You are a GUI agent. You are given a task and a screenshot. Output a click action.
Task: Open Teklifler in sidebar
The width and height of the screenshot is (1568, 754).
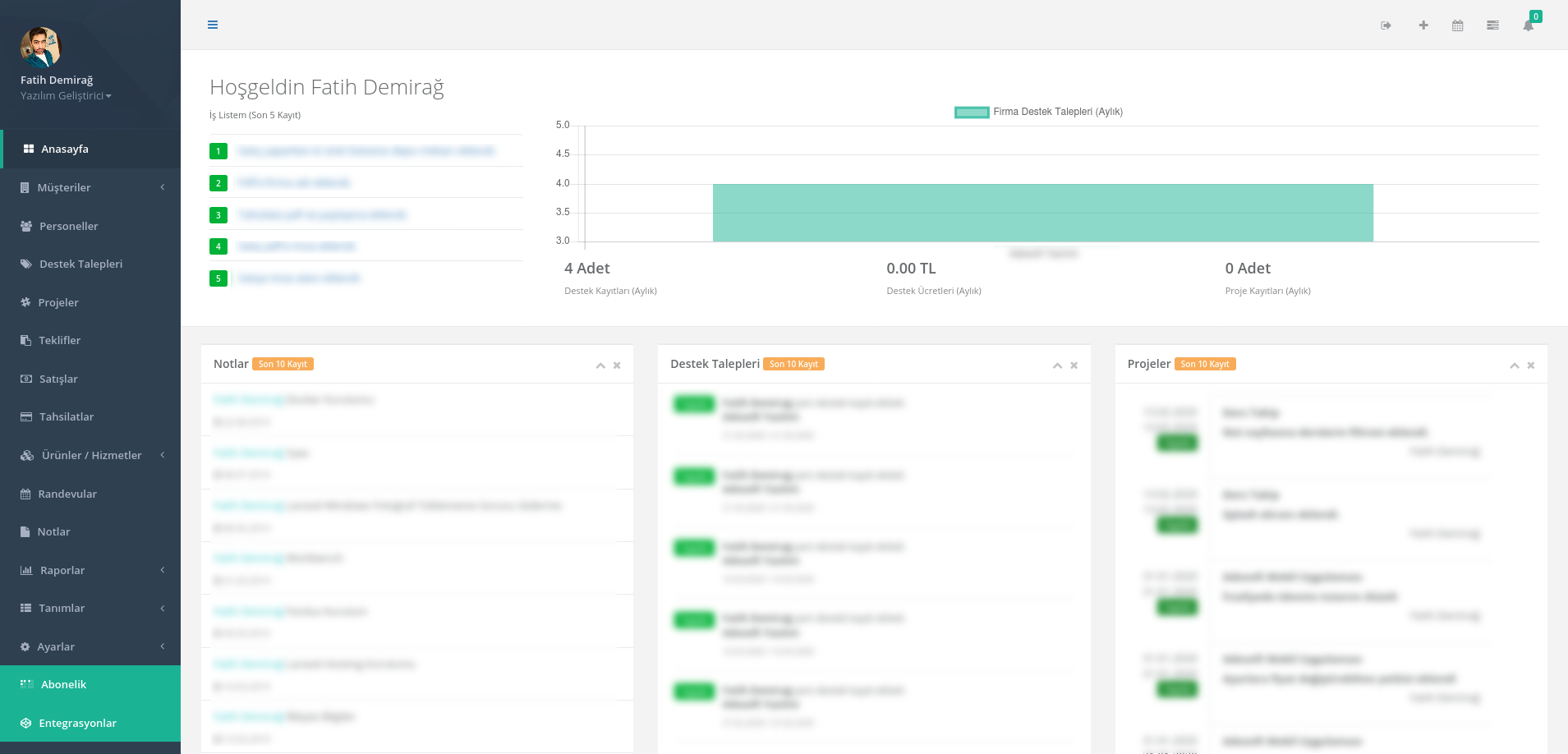coord(90,340)
